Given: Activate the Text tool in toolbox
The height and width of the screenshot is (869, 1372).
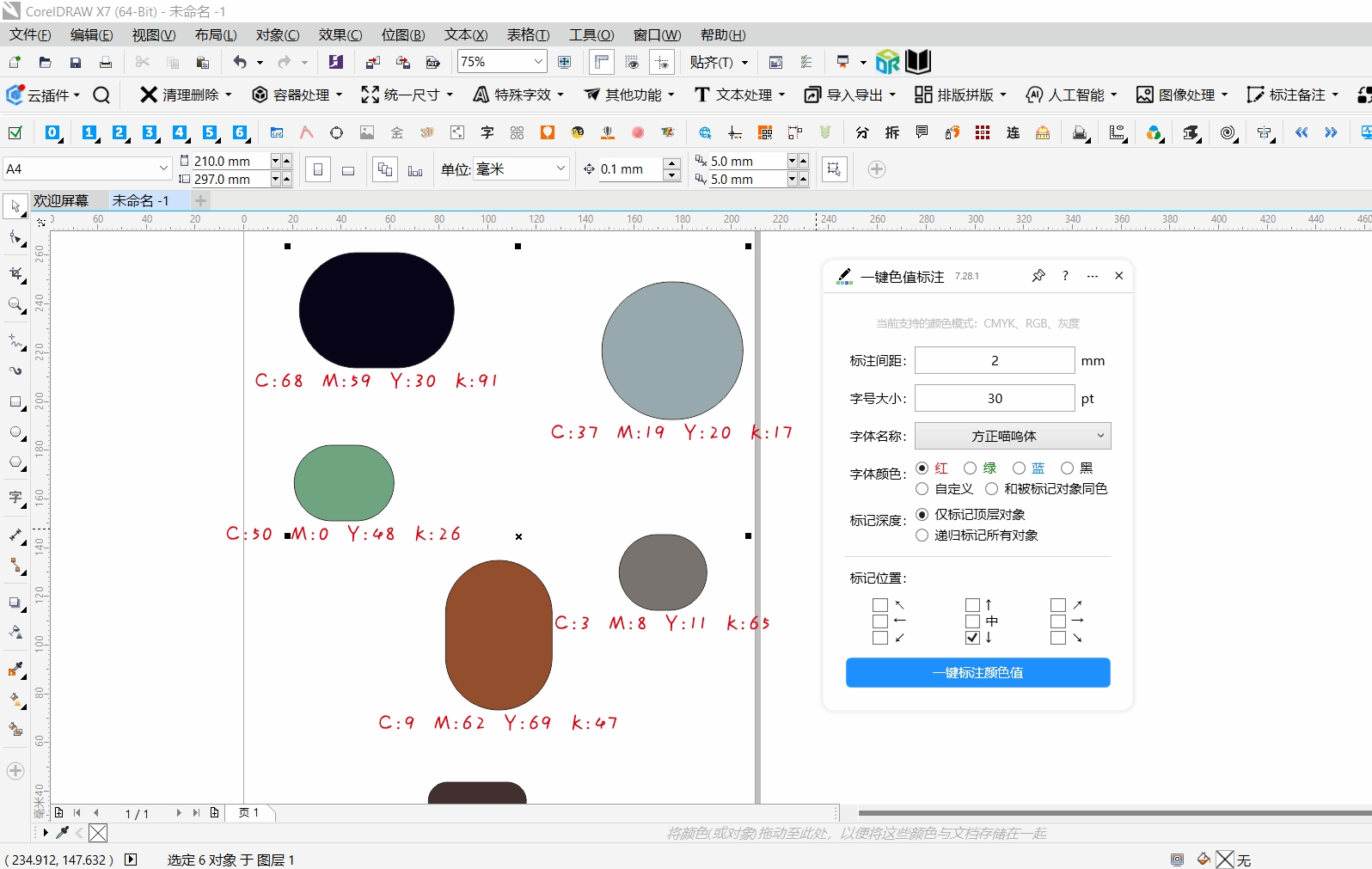Looking at the screenshot, I should (15, 498).
